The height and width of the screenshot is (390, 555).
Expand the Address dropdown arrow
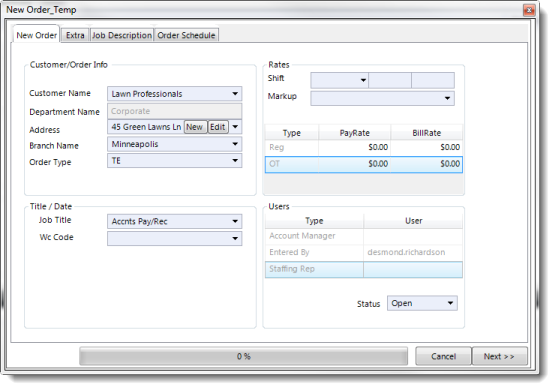coord(235,127)
